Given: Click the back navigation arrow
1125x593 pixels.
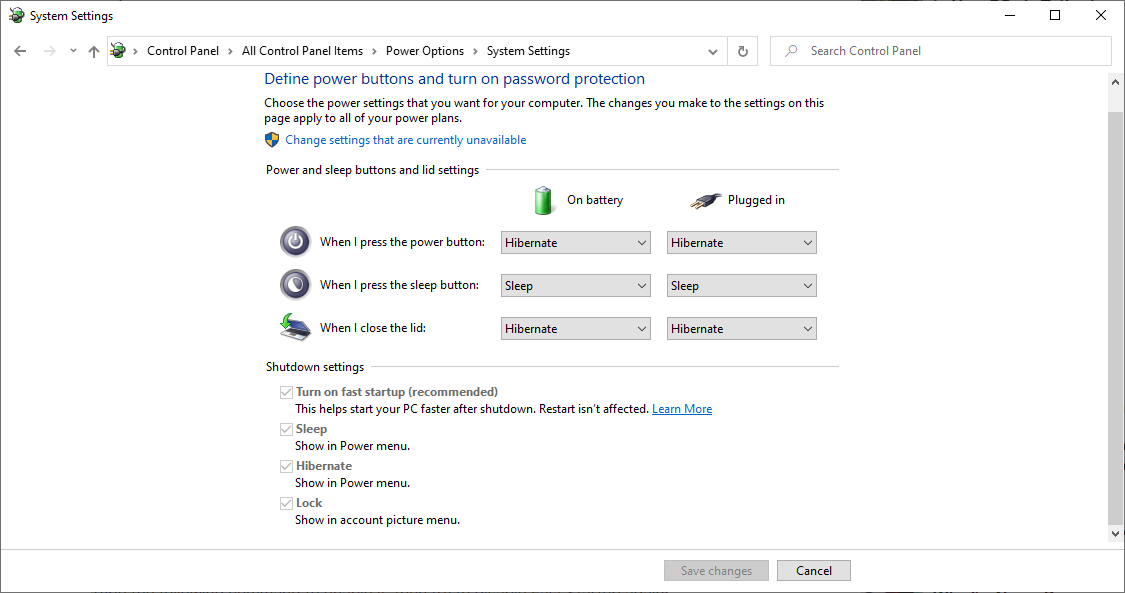Looking at the screenshot, I should pos(20,51).
